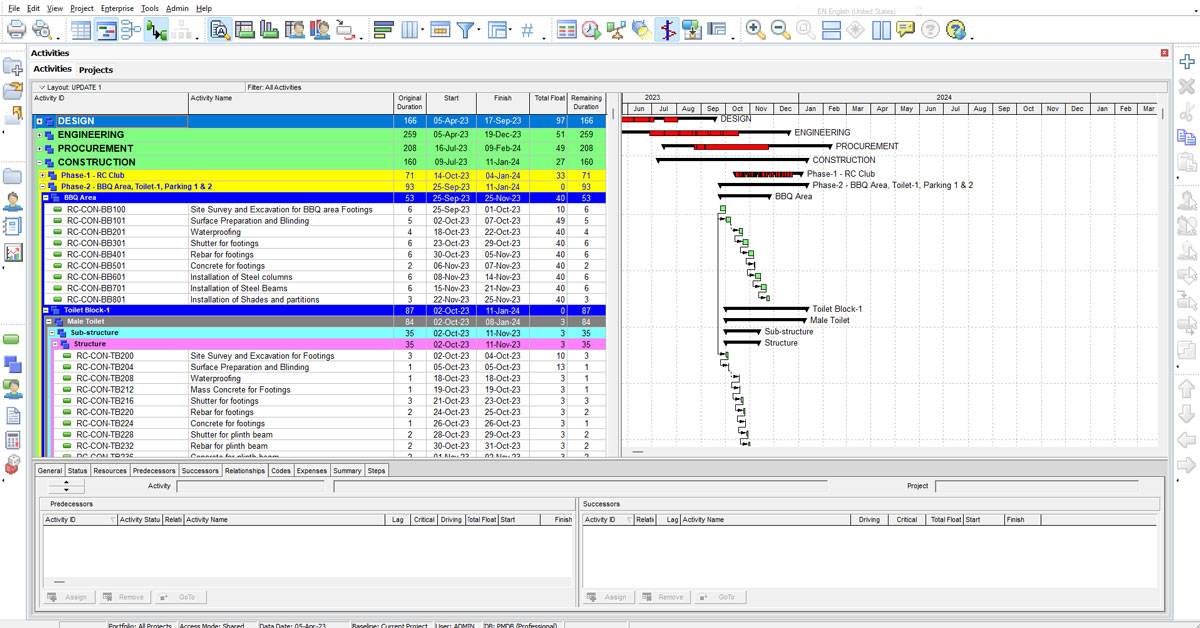Viewport: 1200px width, 628px height.
Task: Click the activity stepper arrows in details
Action: click(67, 486)
